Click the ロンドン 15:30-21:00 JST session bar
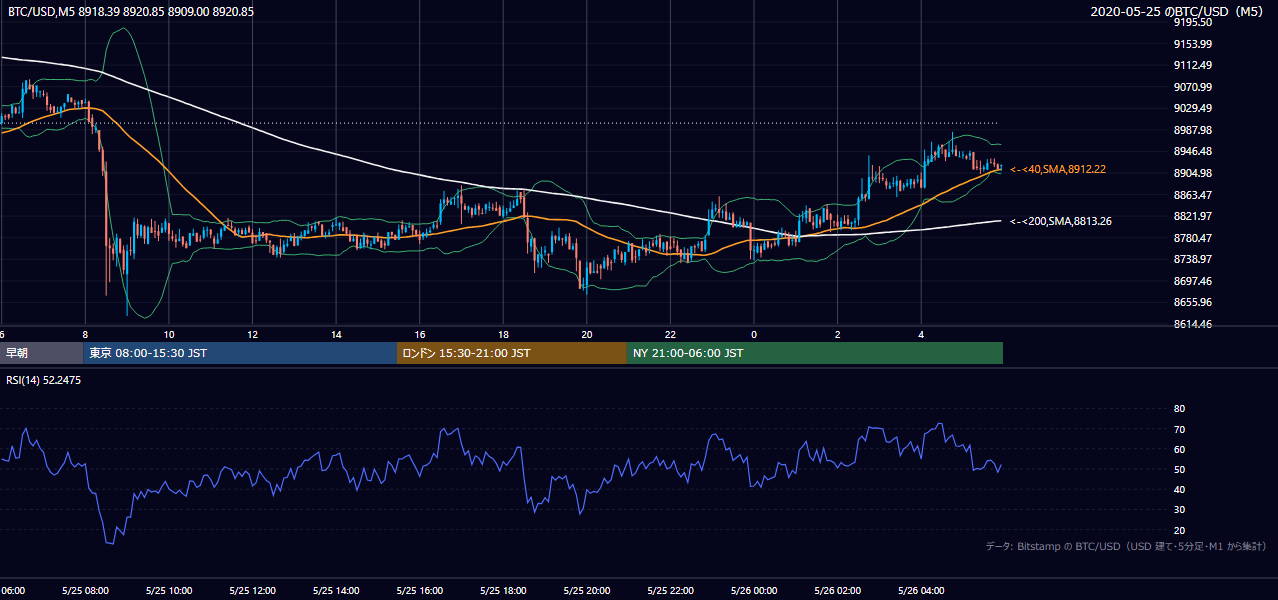The image size is (1278, 600). pos(512,353)
